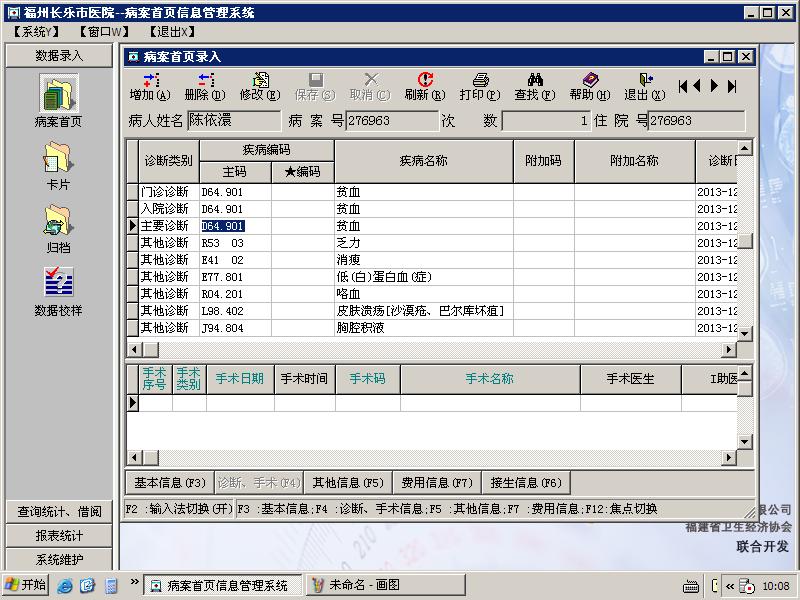
Task: Click the Windows 开始 start button
Action: (26, 585)
